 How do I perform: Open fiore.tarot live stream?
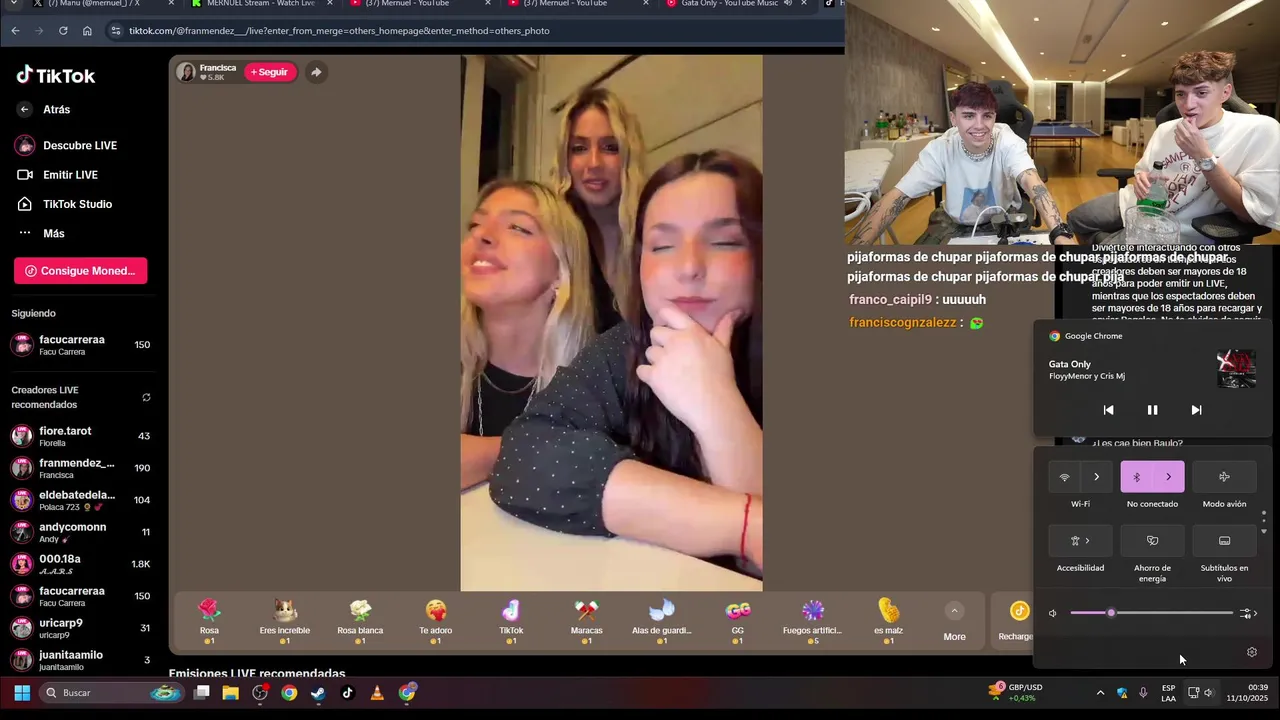click(x=80, y=436)
